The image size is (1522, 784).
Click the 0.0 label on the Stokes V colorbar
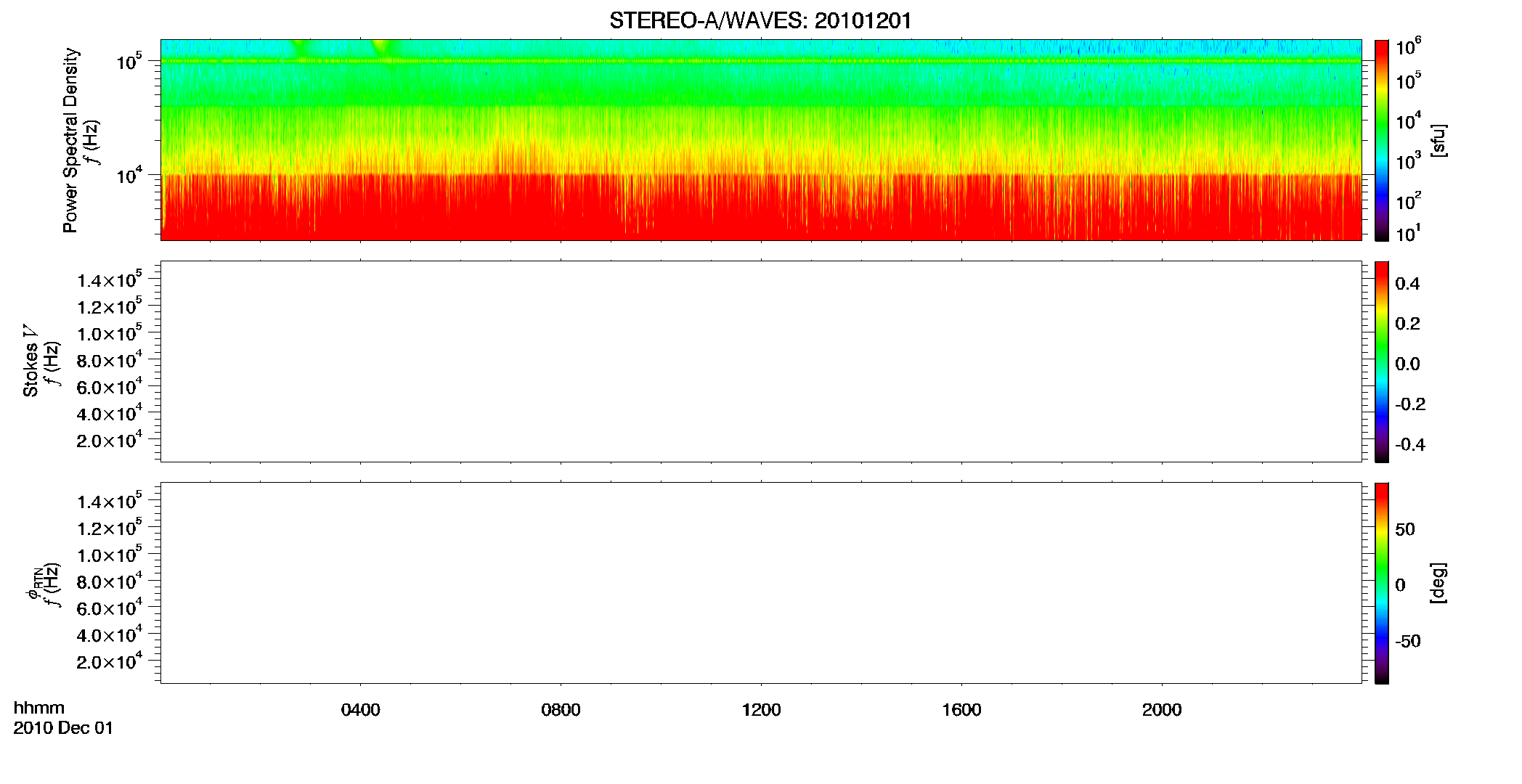1407,364
